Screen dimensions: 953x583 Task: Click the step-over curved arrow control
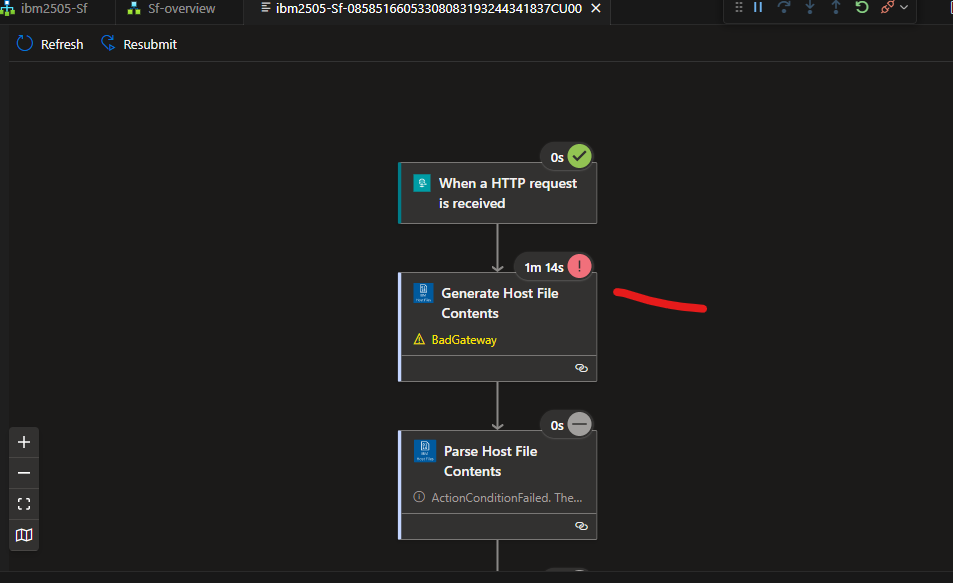[x=785, y=7]
